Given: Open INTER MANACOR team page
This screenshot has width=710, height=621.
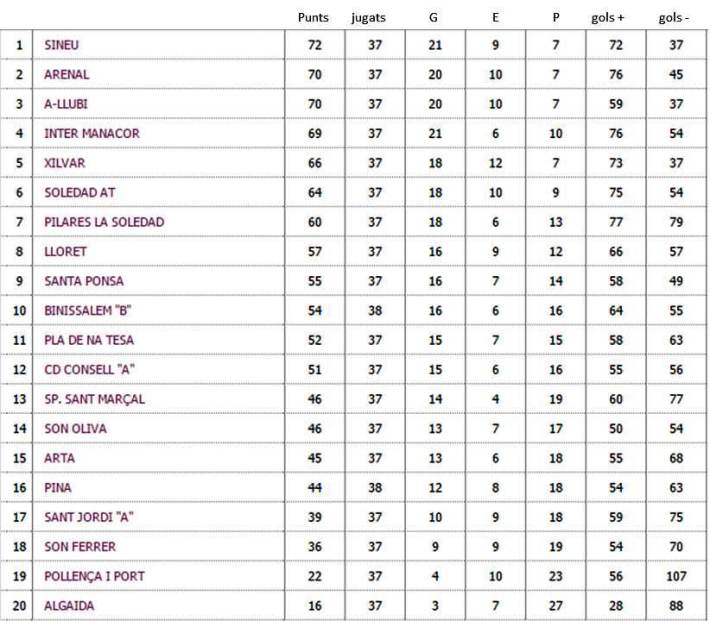Looking at the screenshot, I should [92, 133].
